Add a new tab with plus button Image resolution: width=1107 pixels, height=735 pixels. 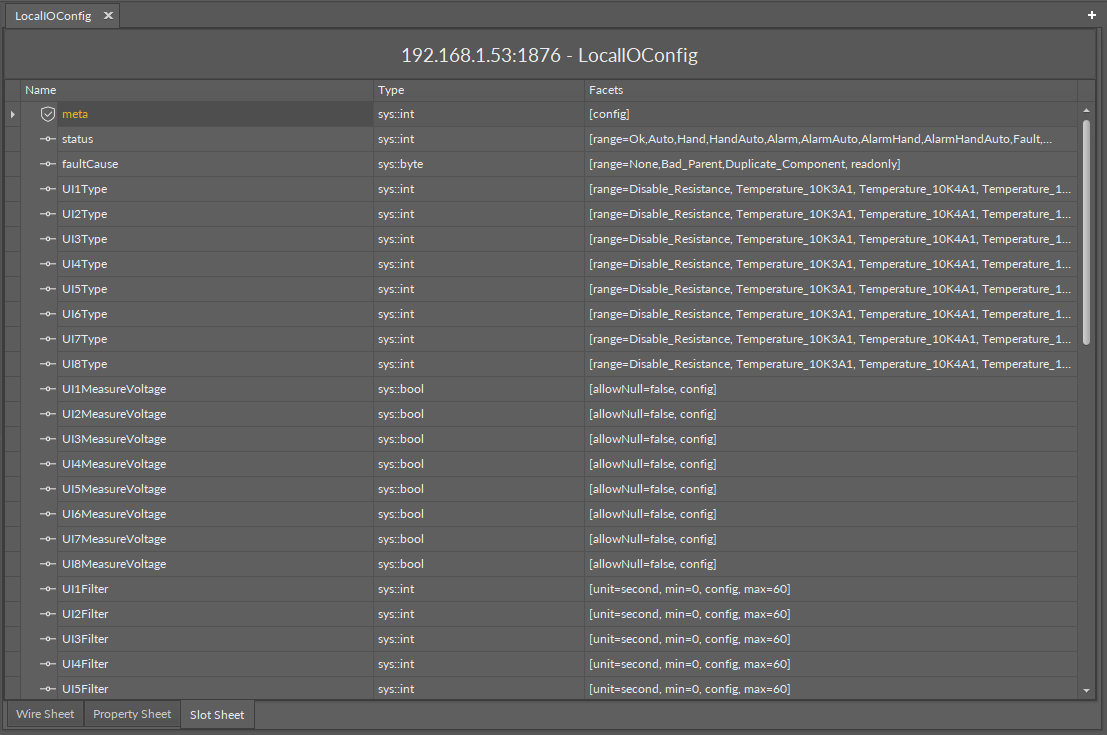tap(1092, 15)
